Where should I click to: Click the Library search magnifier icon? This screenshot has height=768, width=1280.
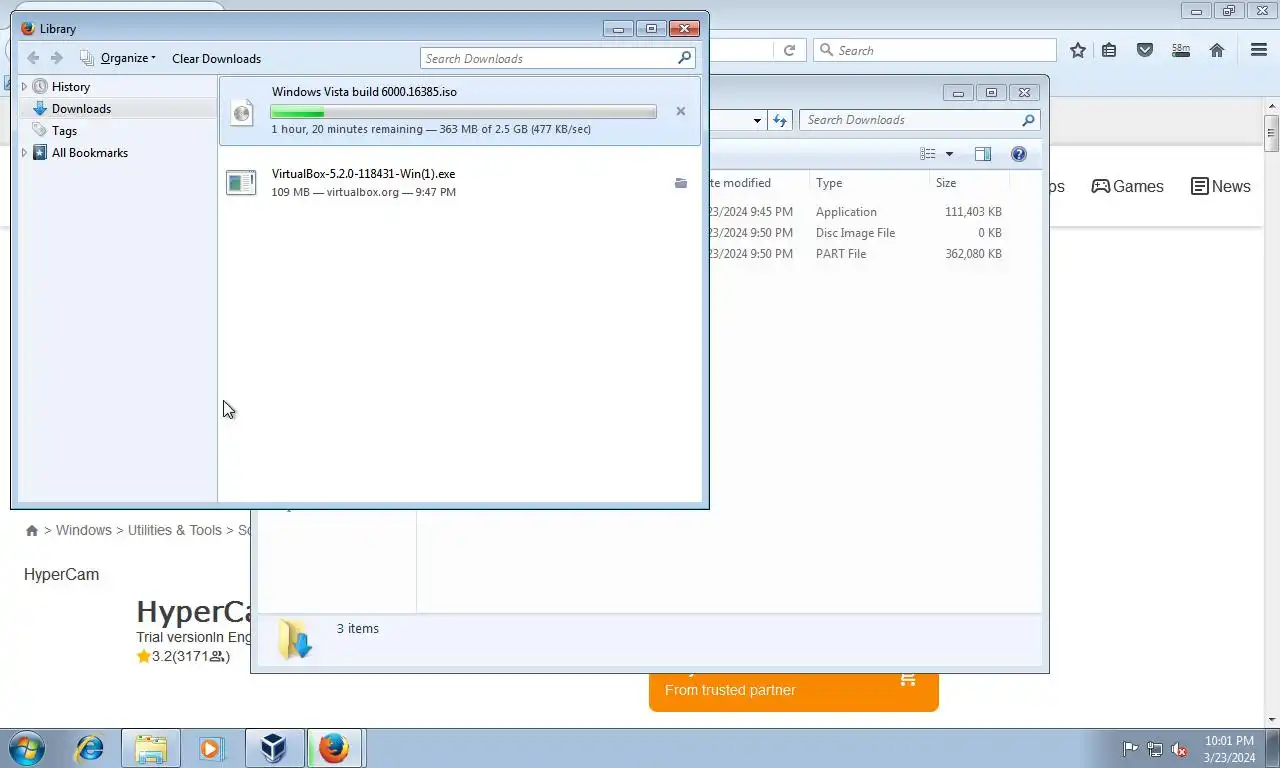coord(685,58)
